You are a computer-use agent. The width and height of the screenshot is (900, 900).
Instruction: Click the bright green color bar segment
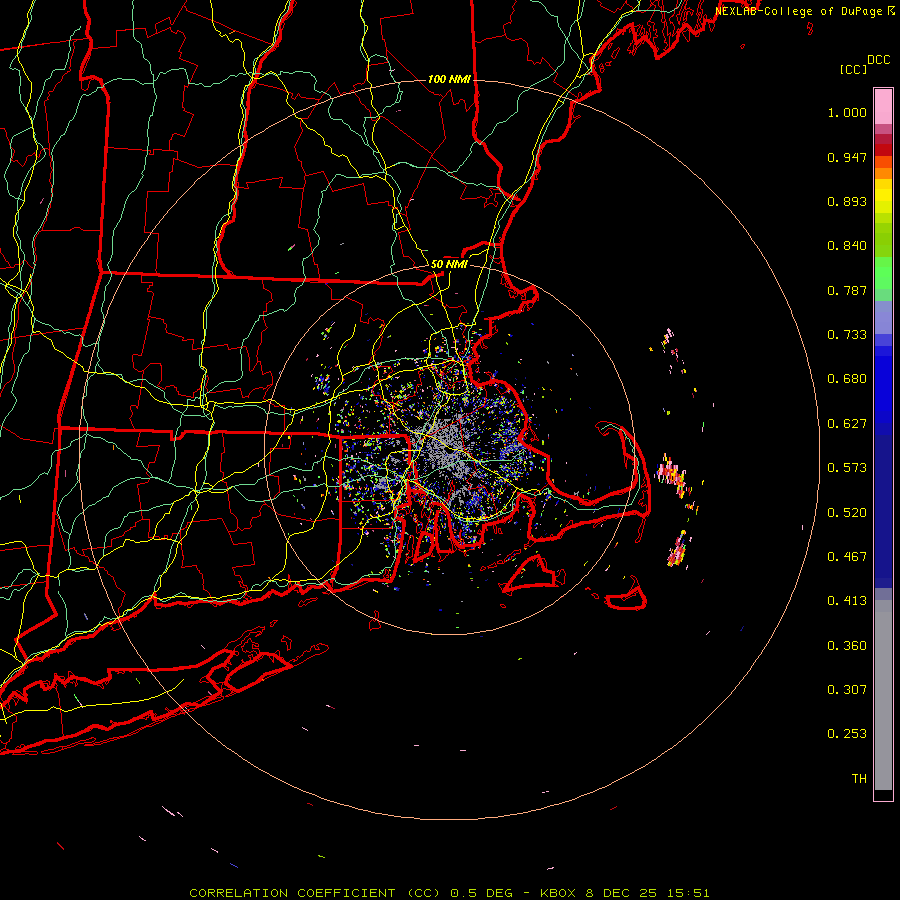883,273
